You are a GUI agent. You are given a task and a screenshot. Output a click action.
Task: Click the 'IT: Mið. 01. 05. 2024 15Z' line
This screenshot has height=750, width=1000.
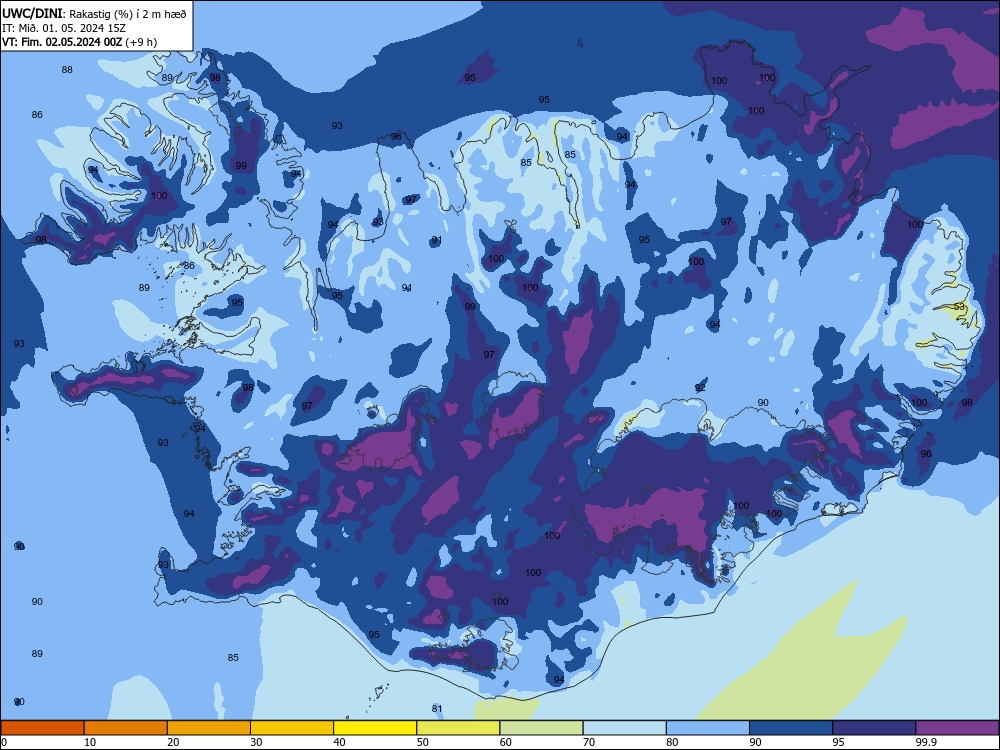(64, 28)
